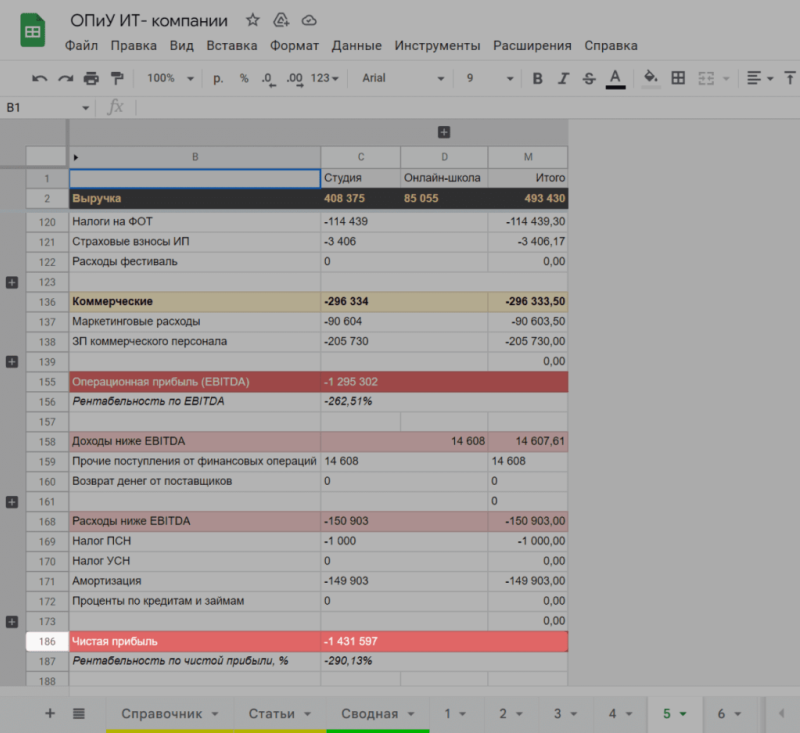
Task: Toggle italic formatting
Action: point(563,79)
